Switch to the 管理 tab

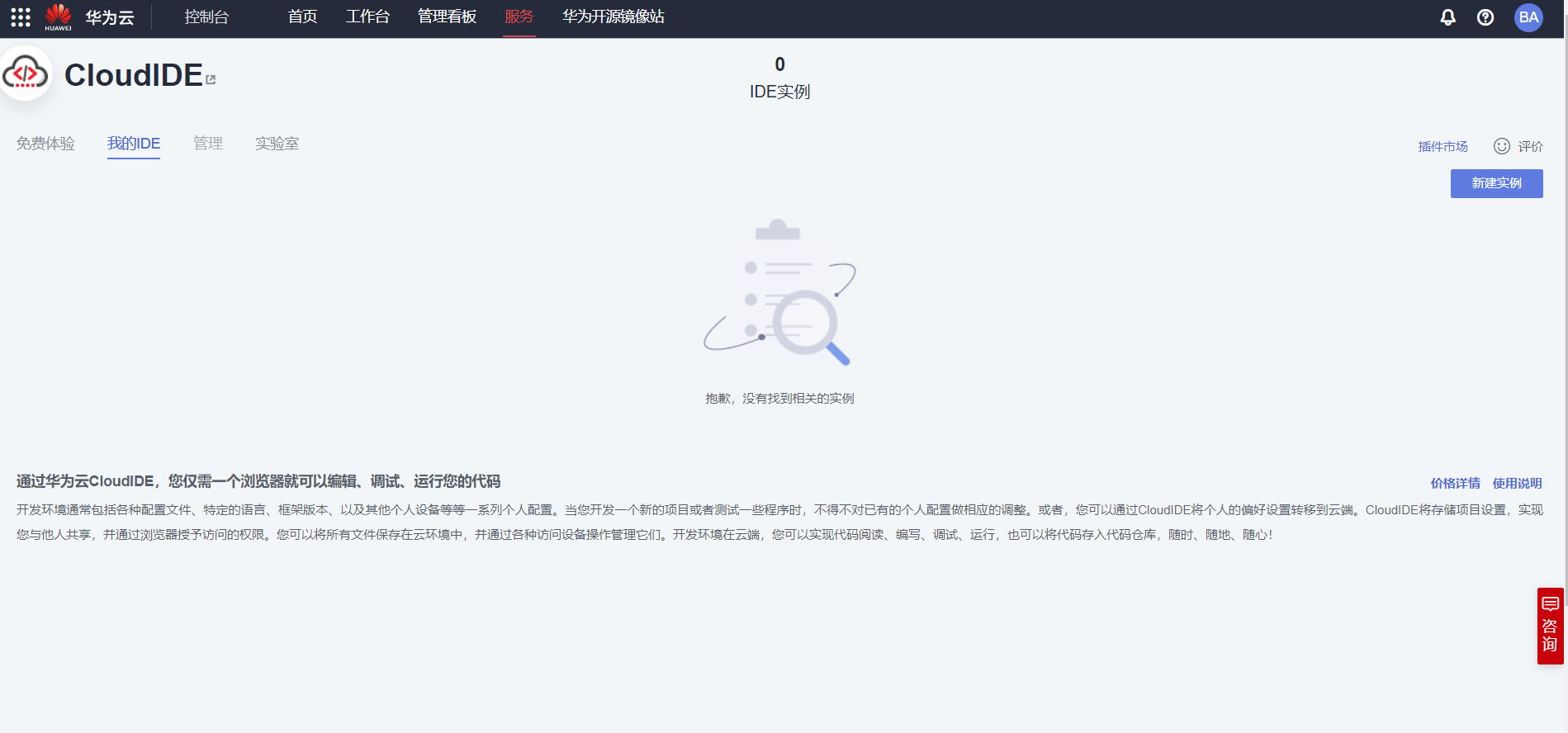pos(208,144)
